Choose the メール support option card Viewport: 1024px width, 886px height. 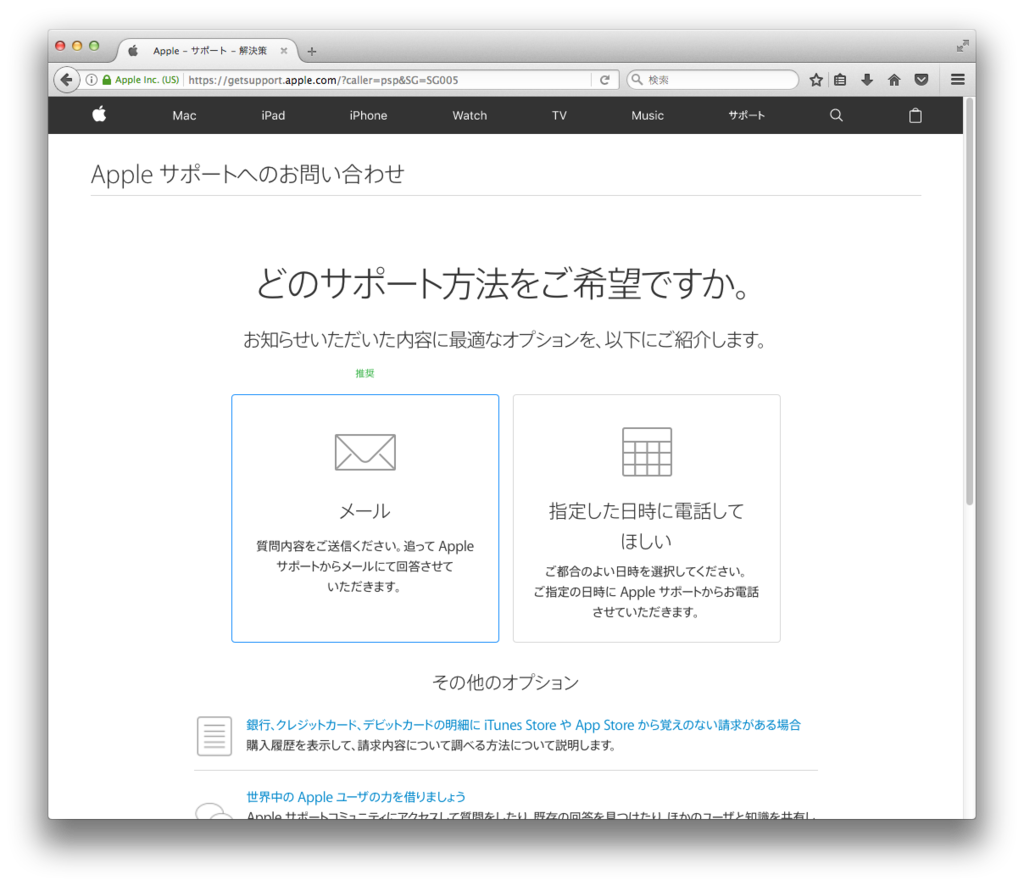365,518
